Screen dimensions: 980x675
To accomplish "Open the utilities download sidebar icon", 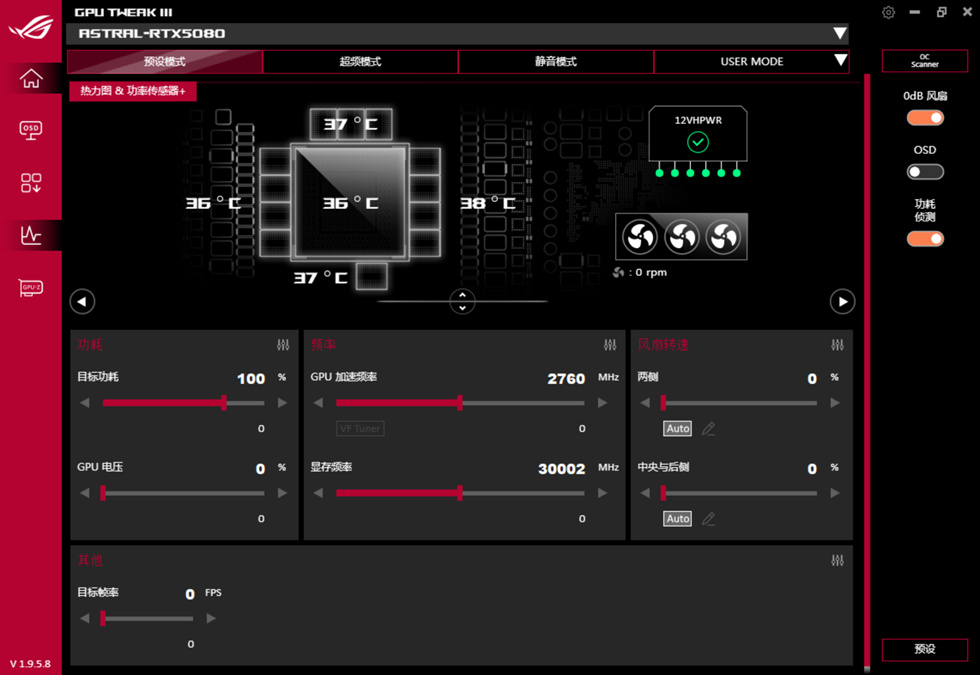I will (31, 183).
